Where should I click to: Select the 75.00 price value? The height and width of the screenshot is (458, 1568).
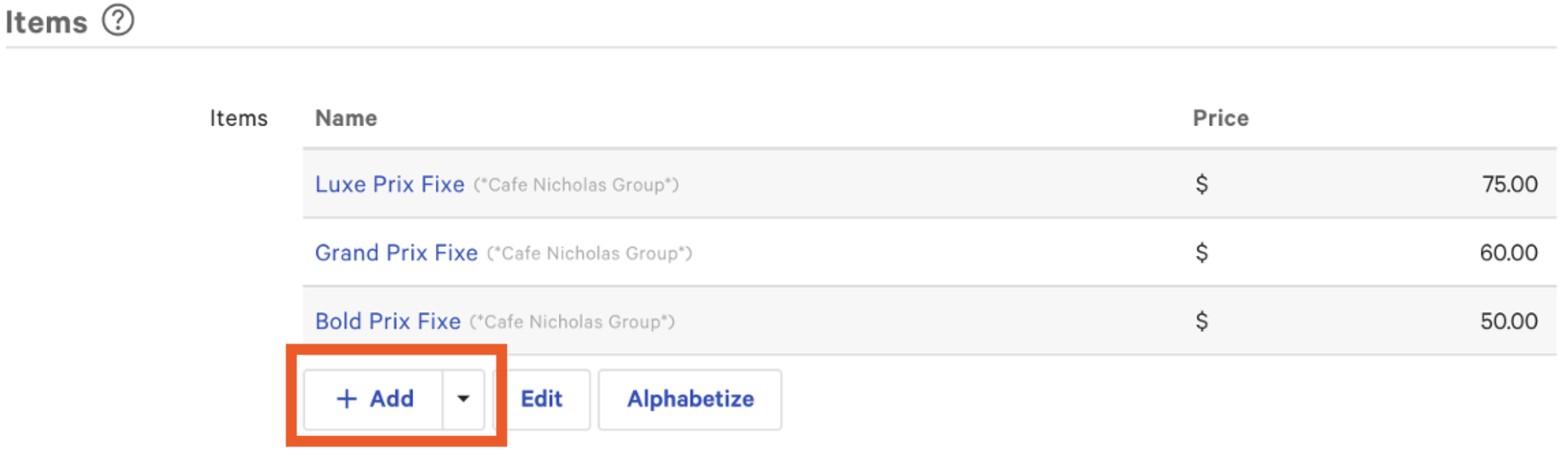coord(1510,184)
